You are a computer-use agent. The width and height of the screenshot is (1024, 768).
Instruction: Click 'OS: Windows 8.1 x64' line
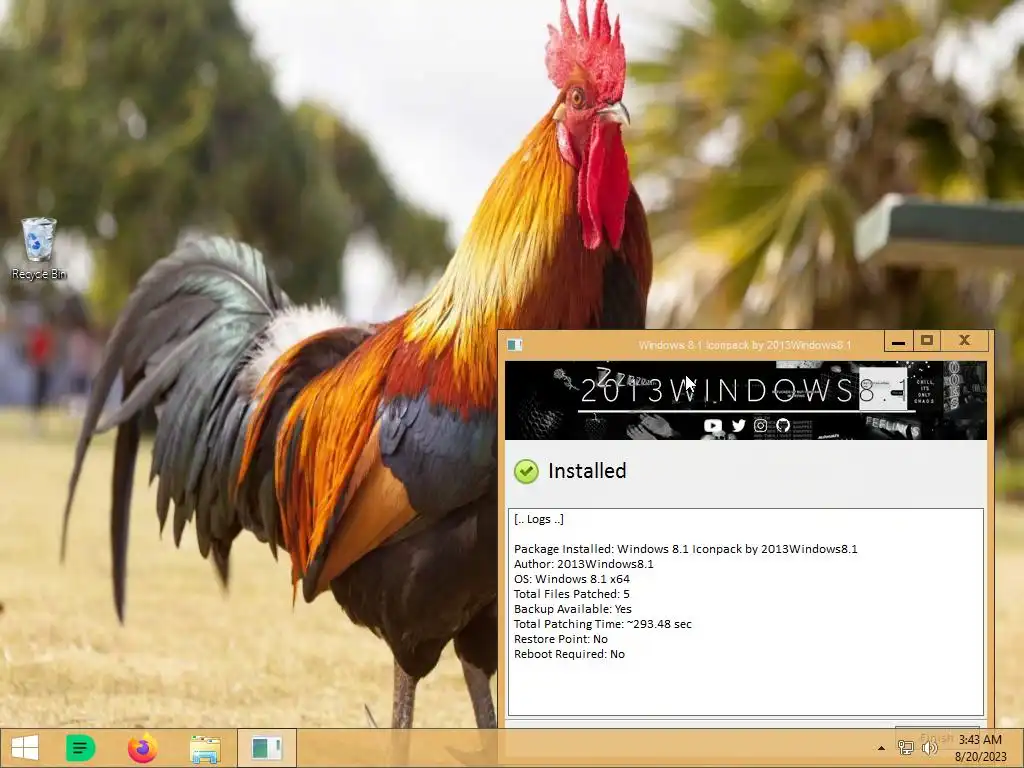click(x=572, y=579)
